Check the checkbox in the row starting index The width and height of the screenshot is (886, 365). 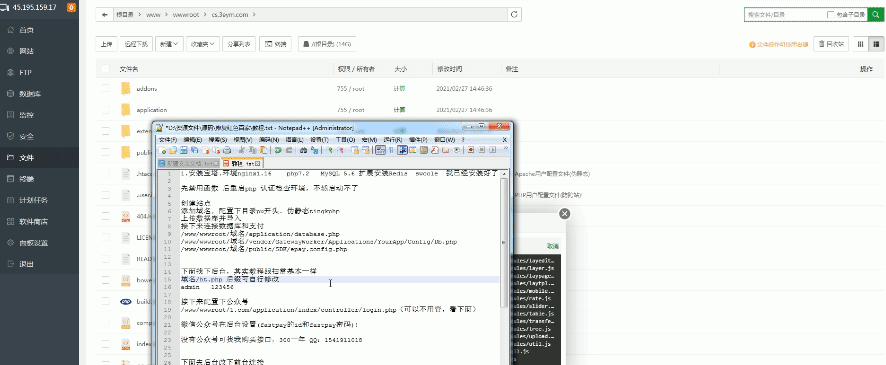106,344
